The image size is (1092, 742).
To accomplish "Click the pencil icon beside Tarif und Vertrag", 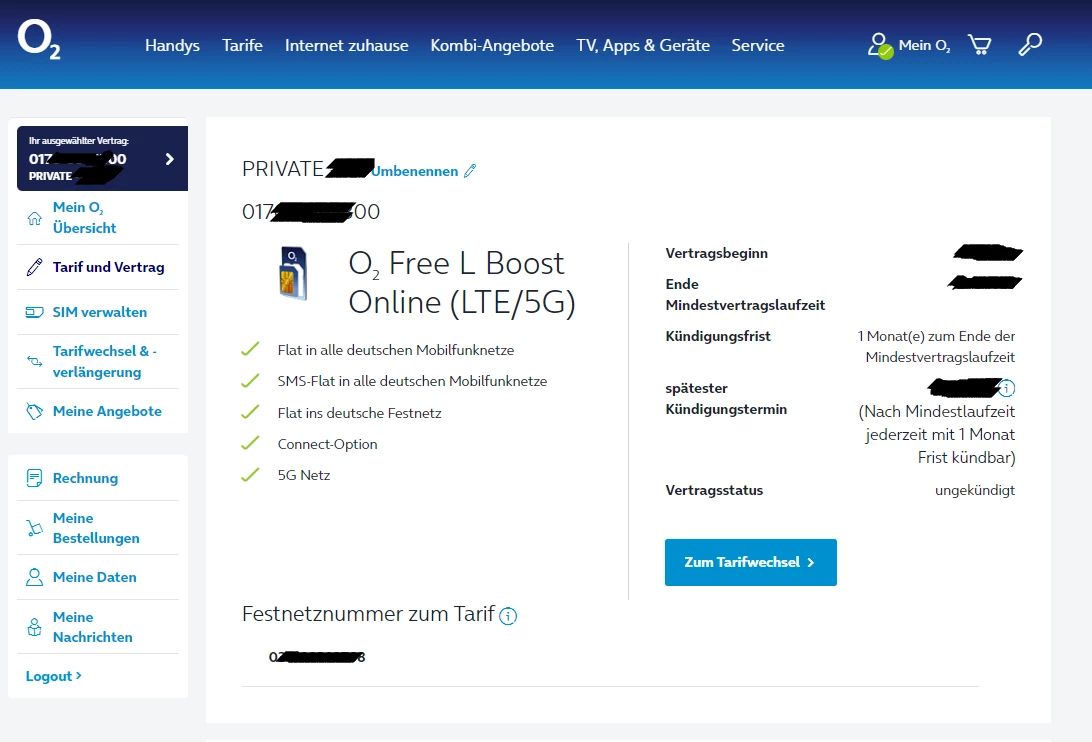I will click(34, 267).
